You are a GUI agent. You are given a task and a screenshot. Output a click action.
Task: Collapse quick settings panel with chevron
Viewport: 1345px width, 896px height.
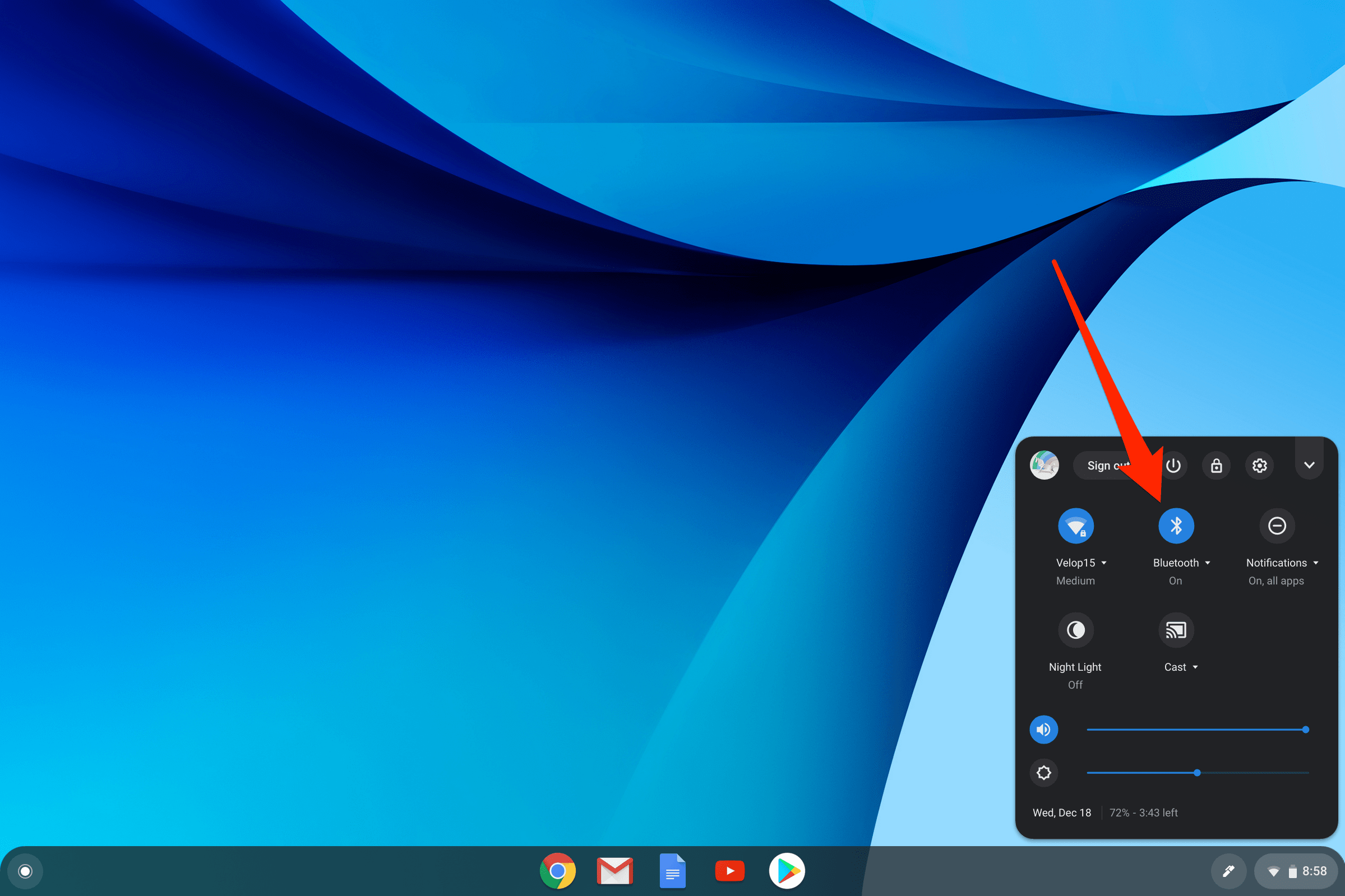tap(1309, 465)
